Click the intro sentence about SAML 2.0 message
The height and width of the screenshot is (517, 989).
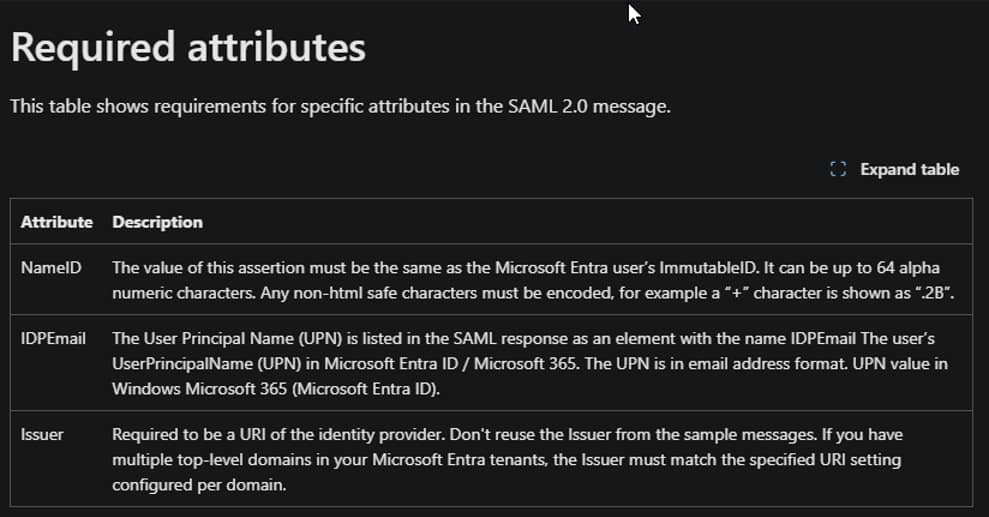pos(340,106)
